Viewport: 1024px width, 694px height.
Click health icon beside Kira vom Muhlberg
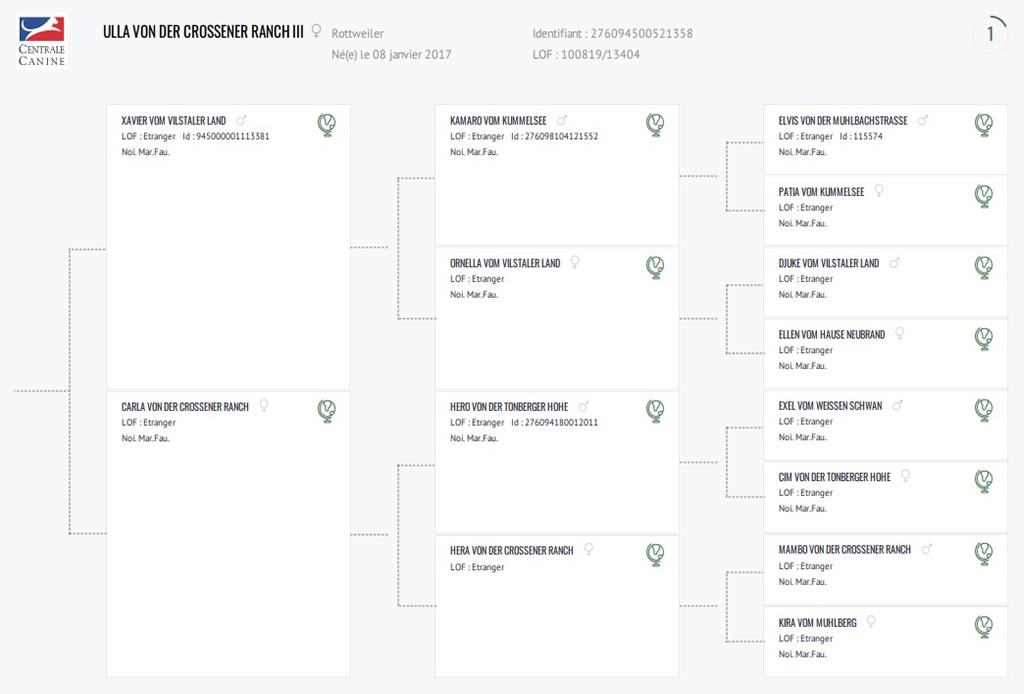984,626
